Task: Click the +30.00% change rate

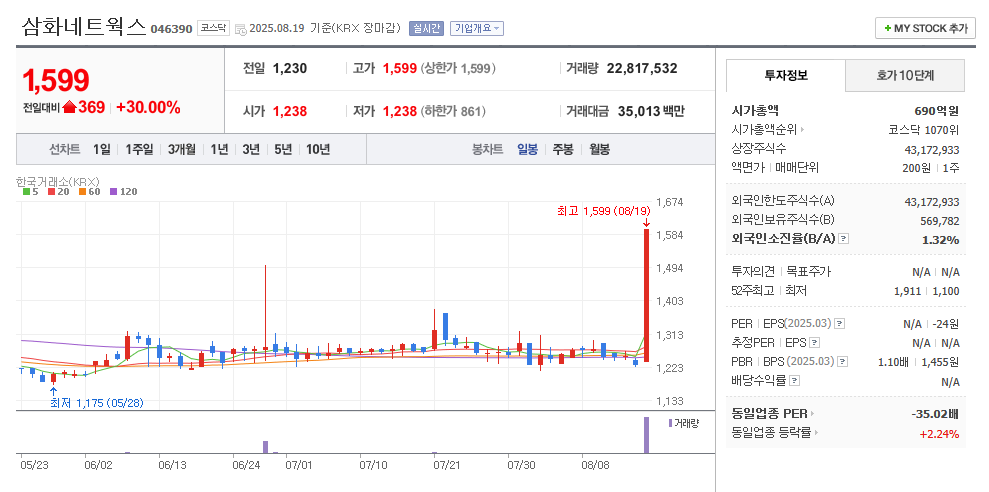Action: click(x=148, y=107)
